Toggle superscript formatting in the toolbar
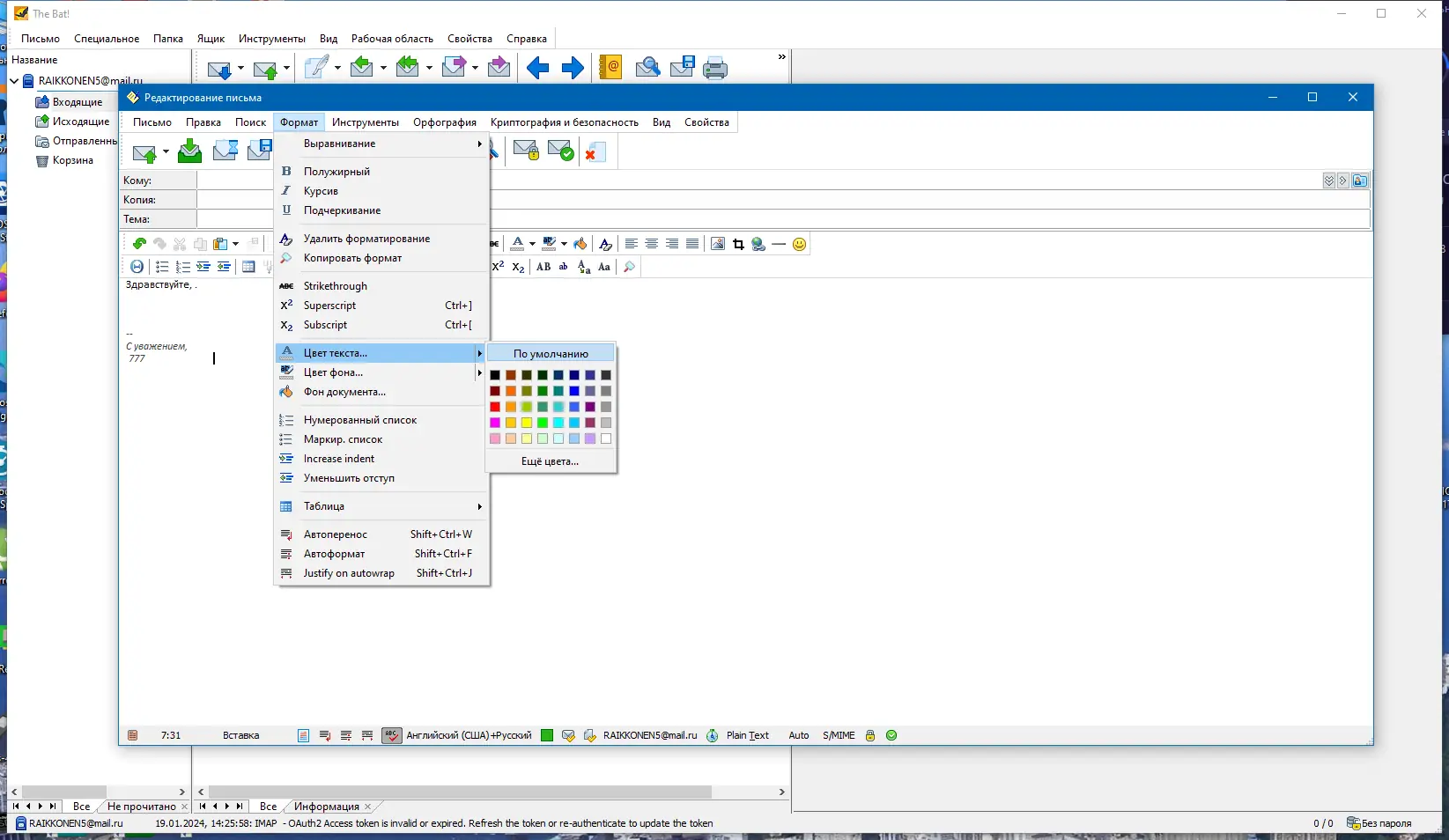 coord(499,267)
